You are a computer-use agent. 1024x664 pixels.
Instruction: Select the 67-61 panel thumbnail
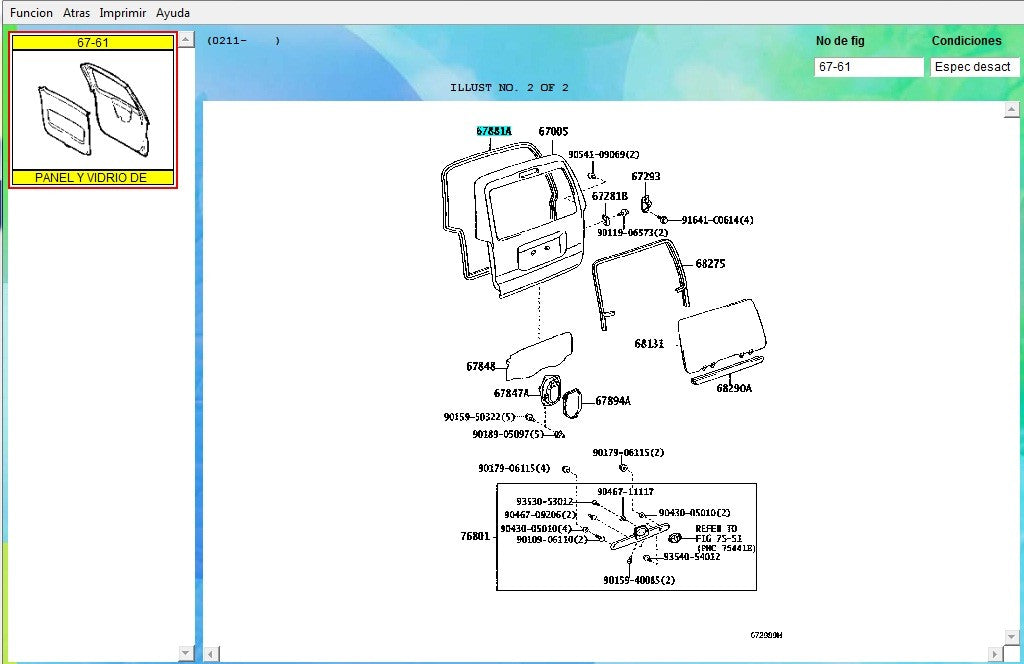click(x=92, y=110)
